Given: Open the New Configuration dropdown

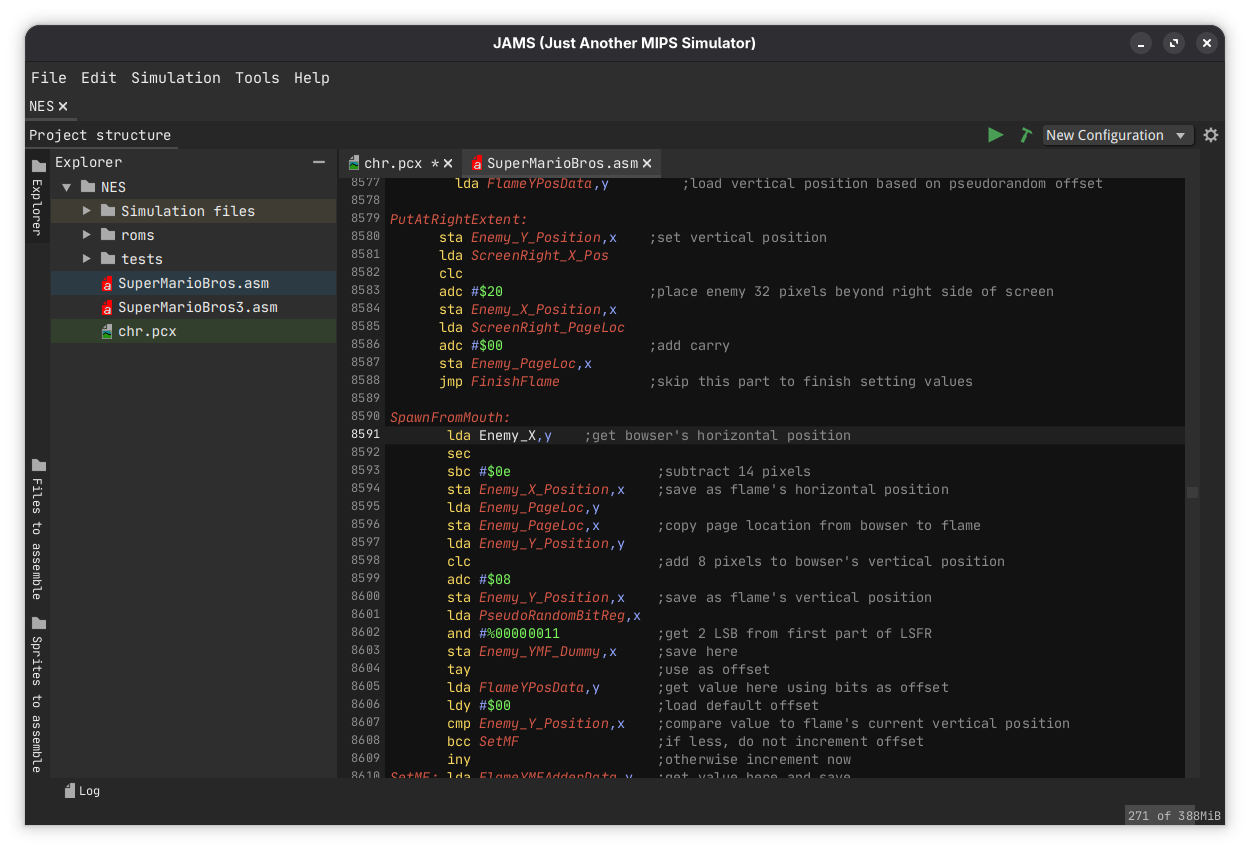Looking at the screenshot, I should (1117, 134).
